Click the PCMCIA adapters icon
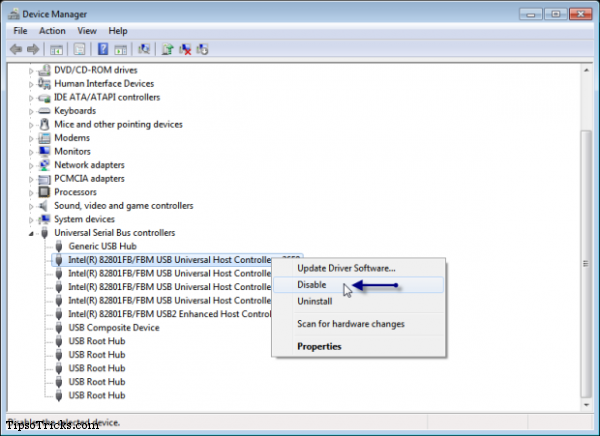This screenshot has height=436, width=600. pos(44,179)
